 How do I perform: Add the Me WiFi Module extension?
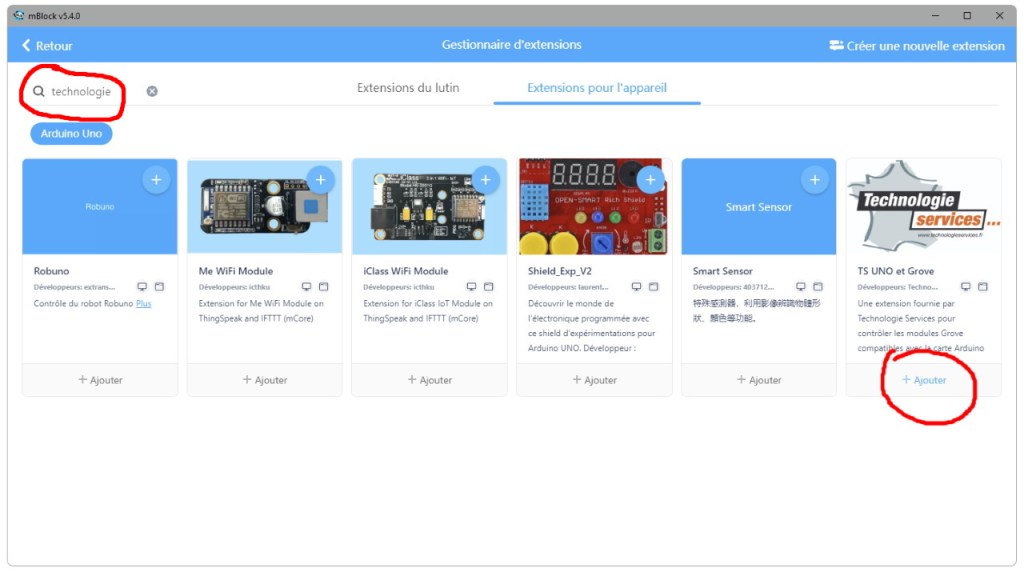(264, 380)
